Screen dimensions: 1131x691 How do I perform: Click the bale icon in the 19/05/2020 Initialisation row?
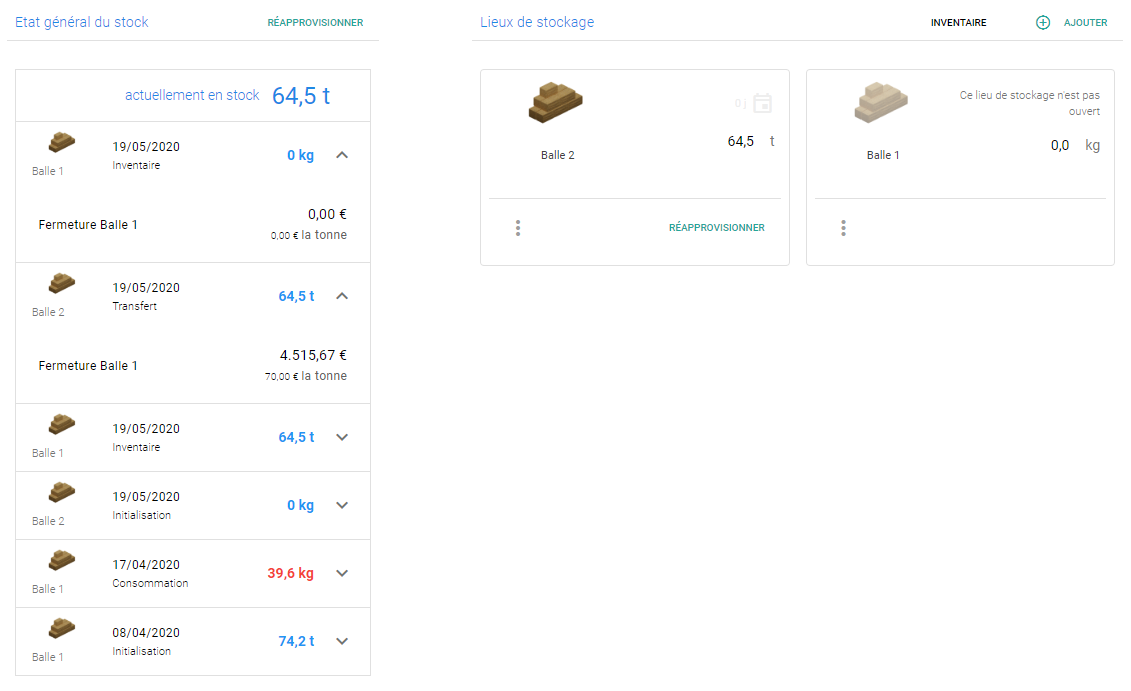61,492
